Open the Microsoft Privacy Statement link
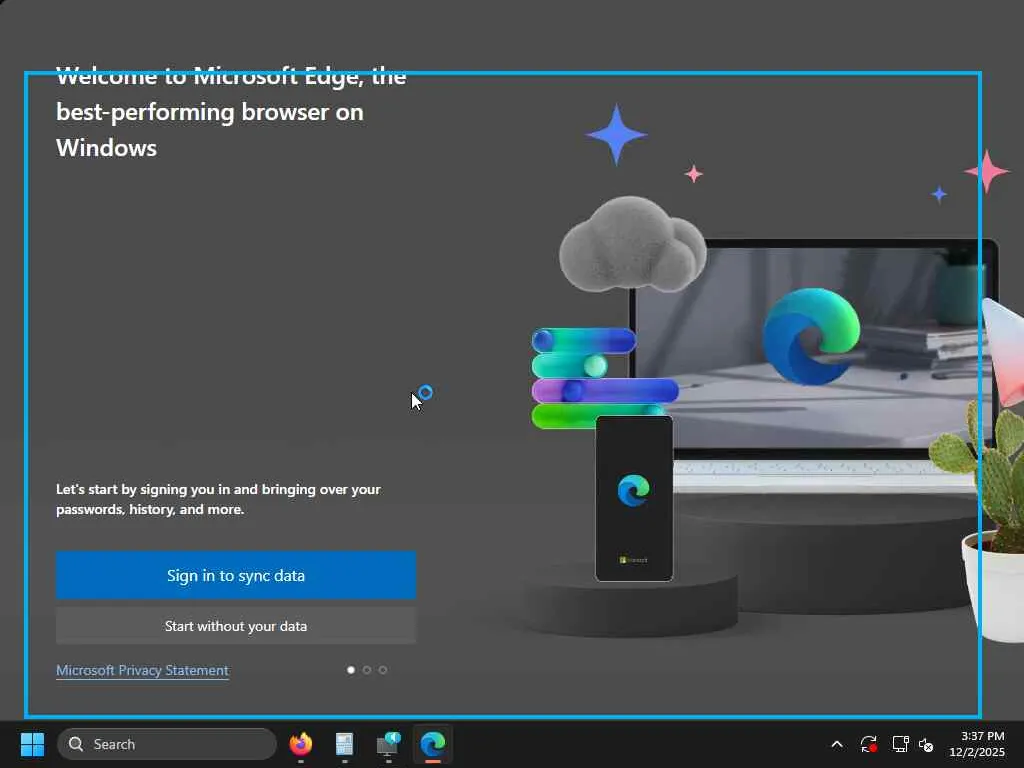The height and width of the screenshot is (768, 1024). [x=142, y=670]
